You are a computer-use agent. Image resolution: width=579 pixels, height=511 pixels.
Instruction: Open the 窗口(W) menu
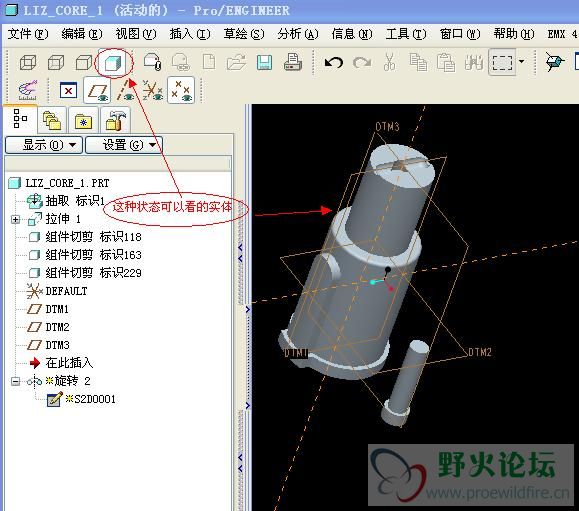coord(460,34)
